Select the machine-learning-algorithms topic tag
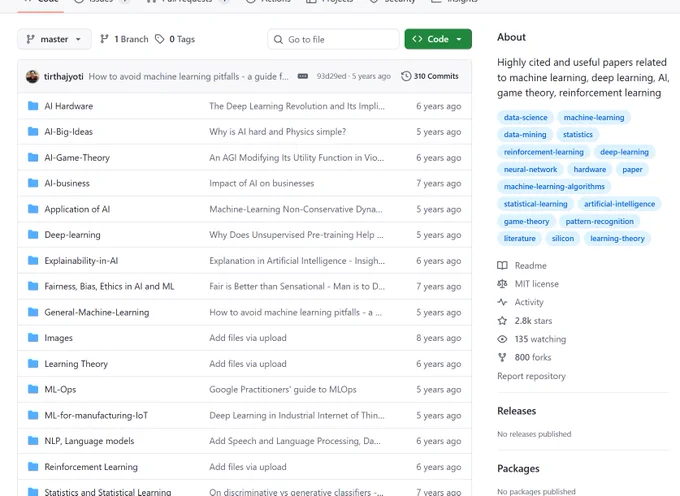 554,187
